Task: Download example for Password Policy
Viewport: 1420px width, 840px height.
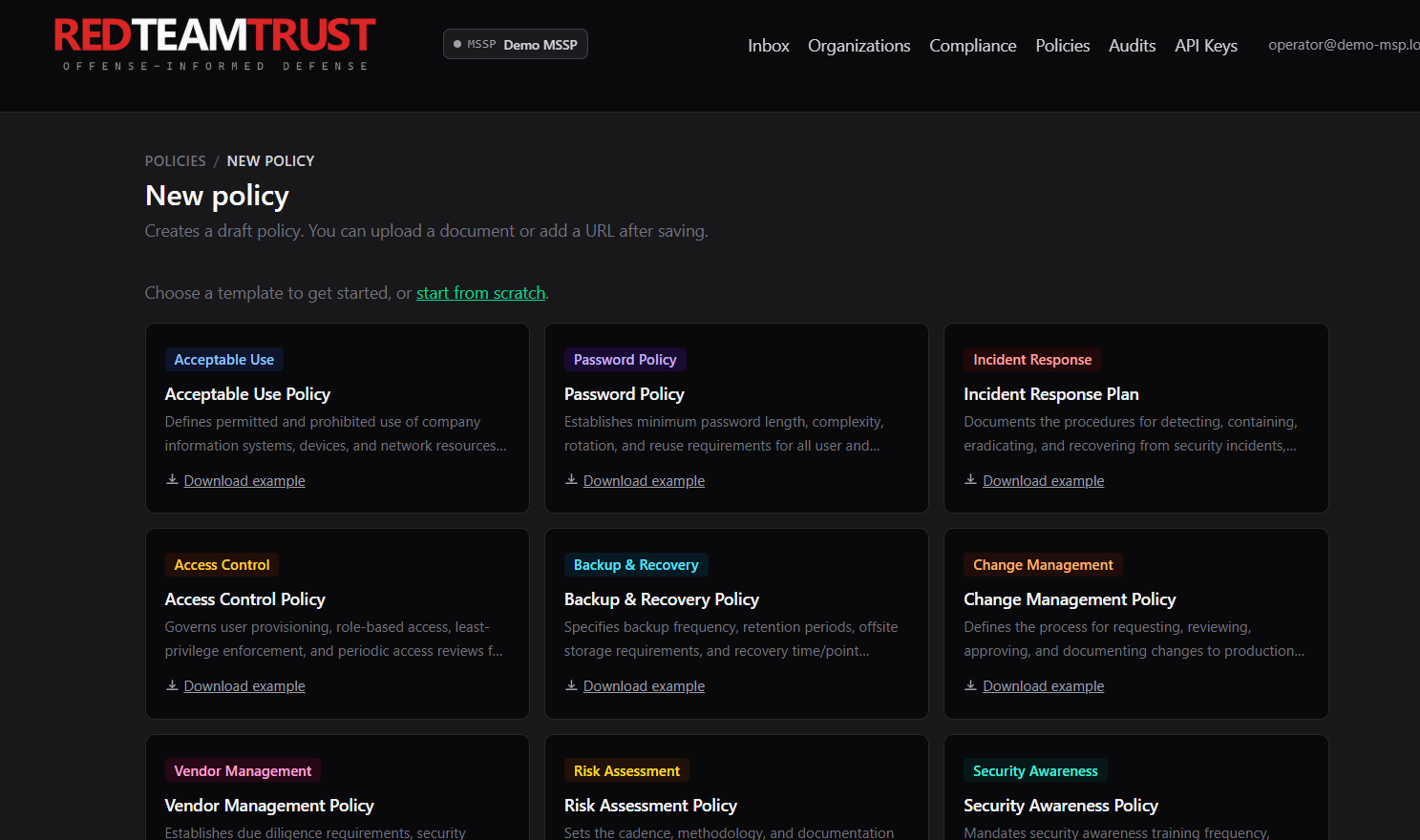Action: [x=644, y=481]
